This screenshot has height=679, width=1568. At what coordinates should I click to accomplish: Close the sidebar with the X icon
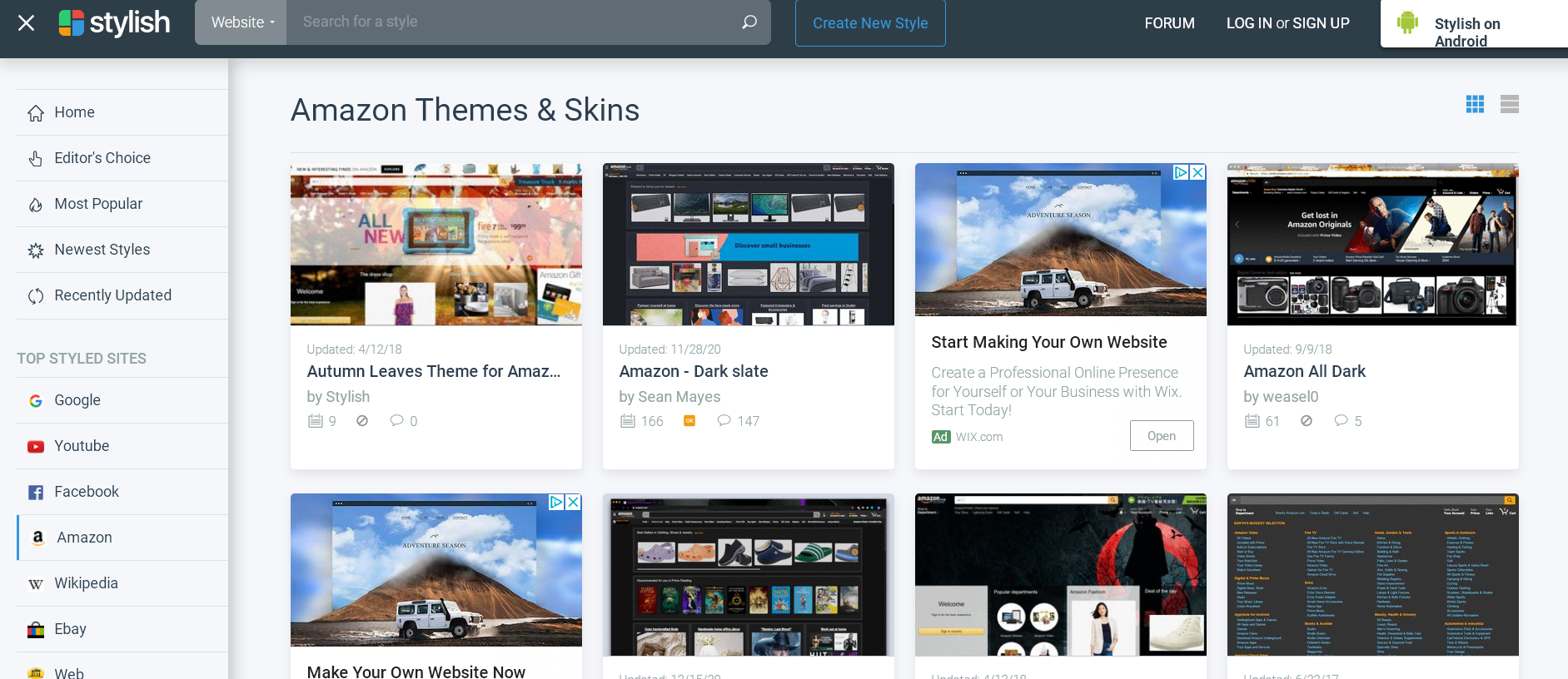[26, 23]
